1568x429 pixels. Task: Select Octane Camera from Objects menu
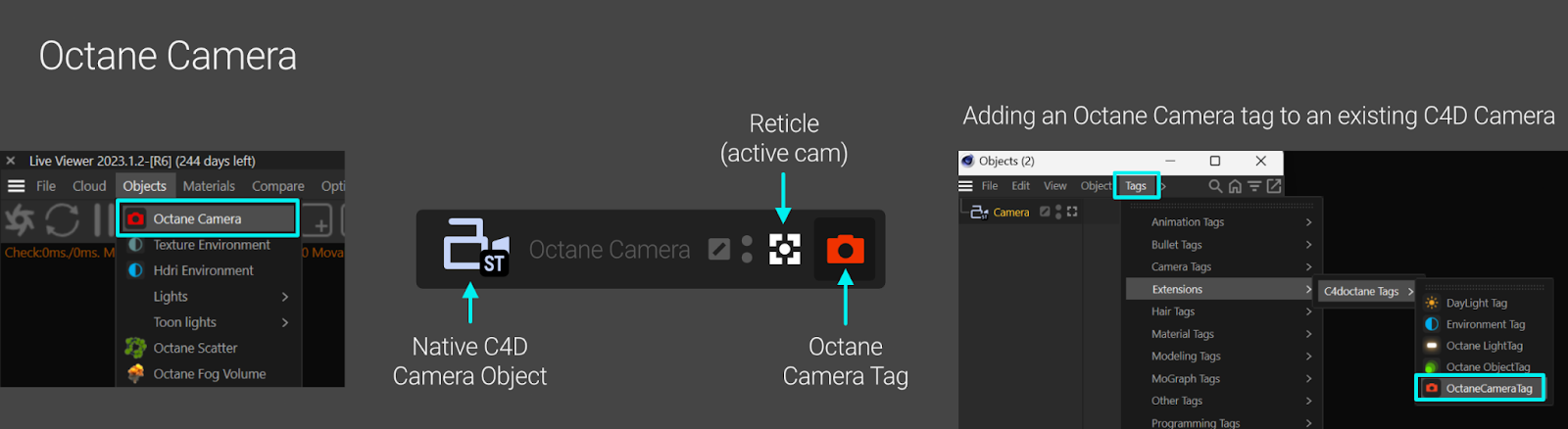point(208,218)
